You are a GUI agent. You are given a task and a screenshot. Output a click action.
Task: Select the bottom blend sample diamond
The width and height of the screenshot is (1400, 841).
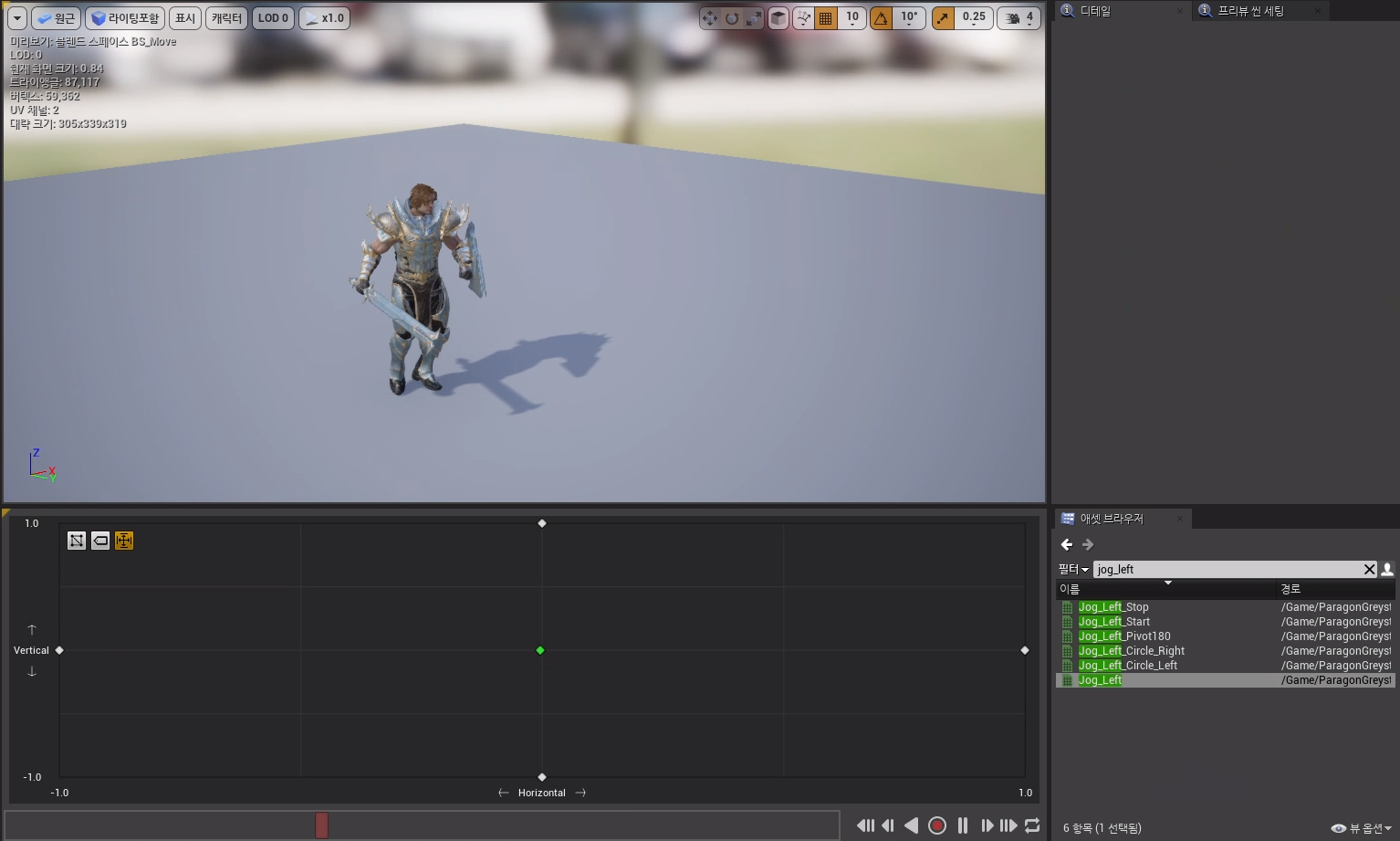point(542,777)
